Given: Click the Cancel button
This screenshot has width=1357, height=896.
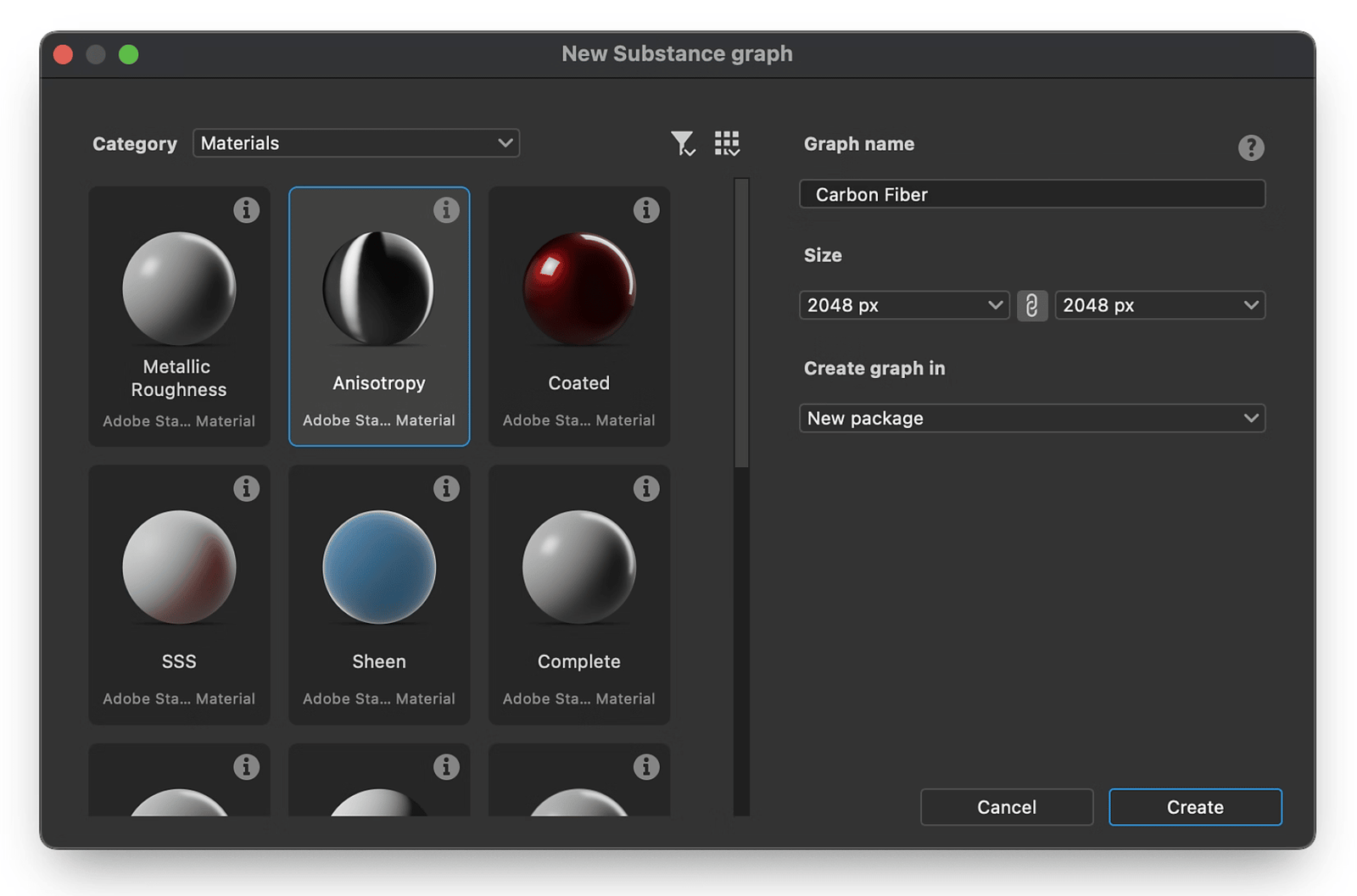Looking at the screenshot, I should (1007, 807).
